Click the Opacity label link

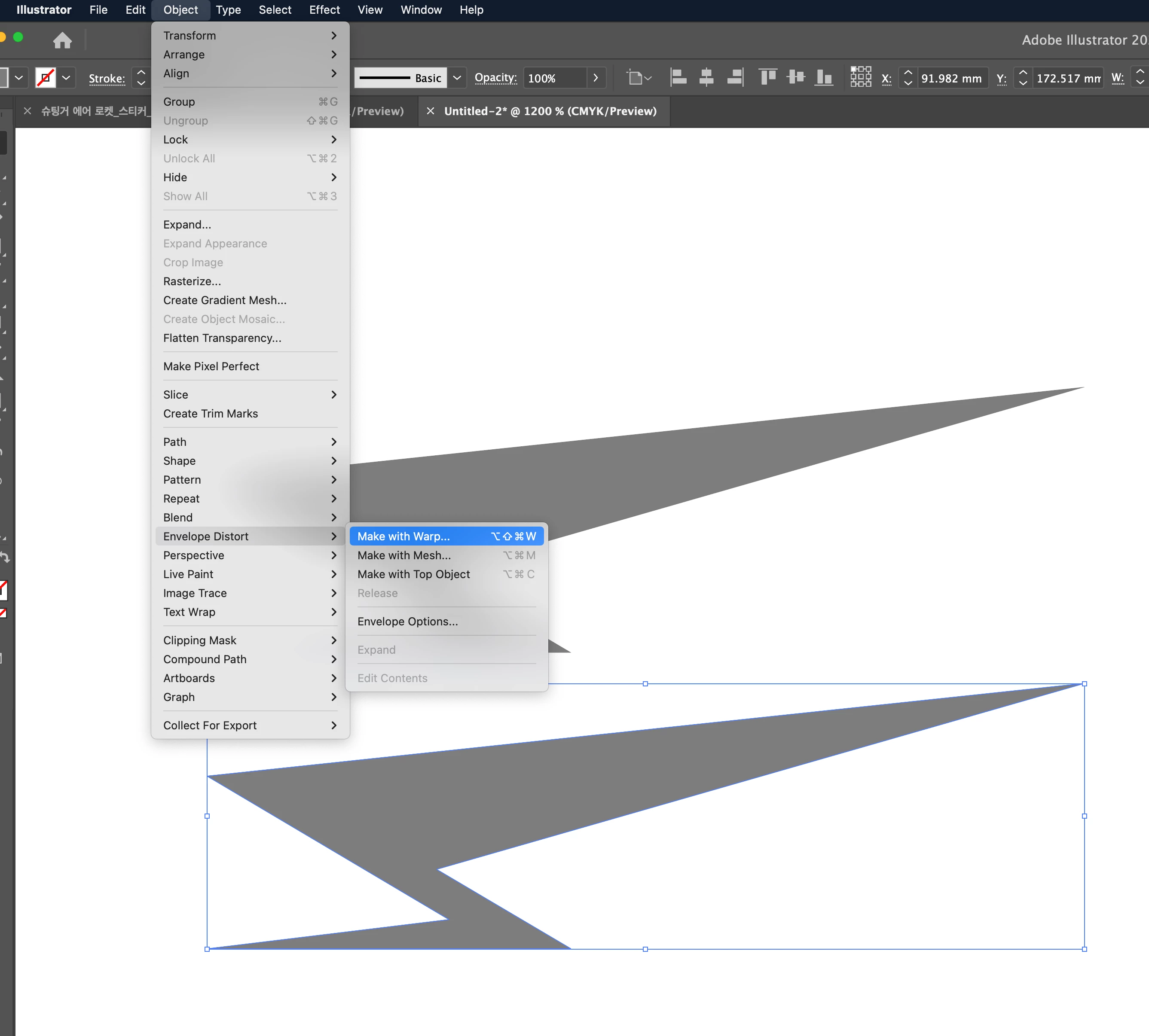(495, 78)
